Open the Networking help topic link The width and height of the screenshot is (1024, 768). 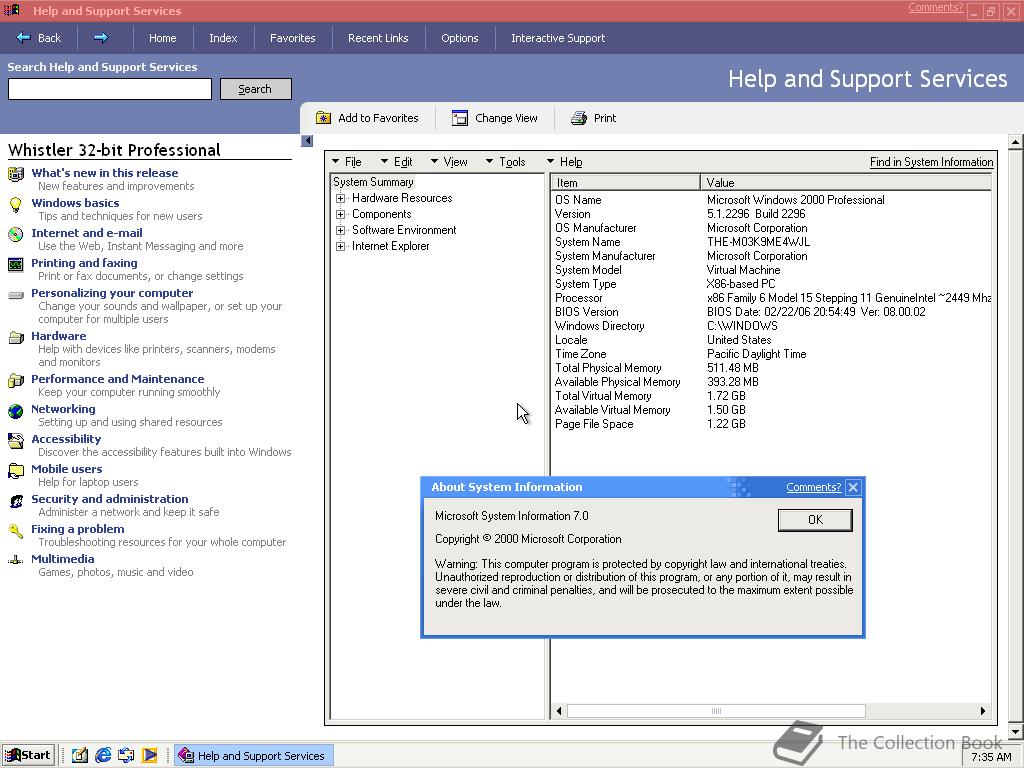point(63,409)
